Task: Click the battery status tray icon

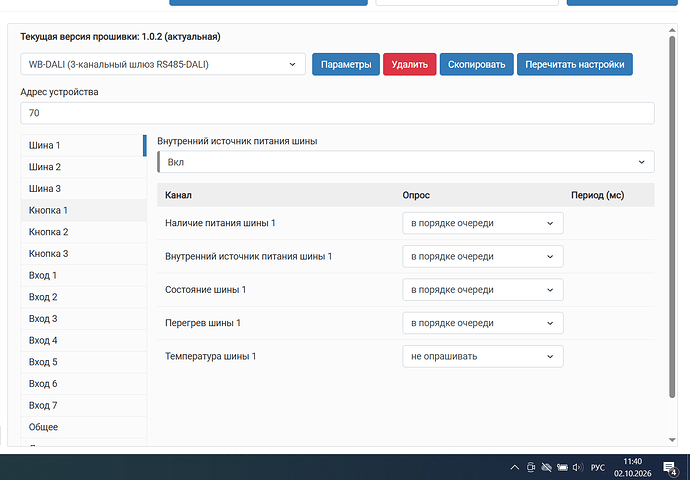Action: (562, 467)
